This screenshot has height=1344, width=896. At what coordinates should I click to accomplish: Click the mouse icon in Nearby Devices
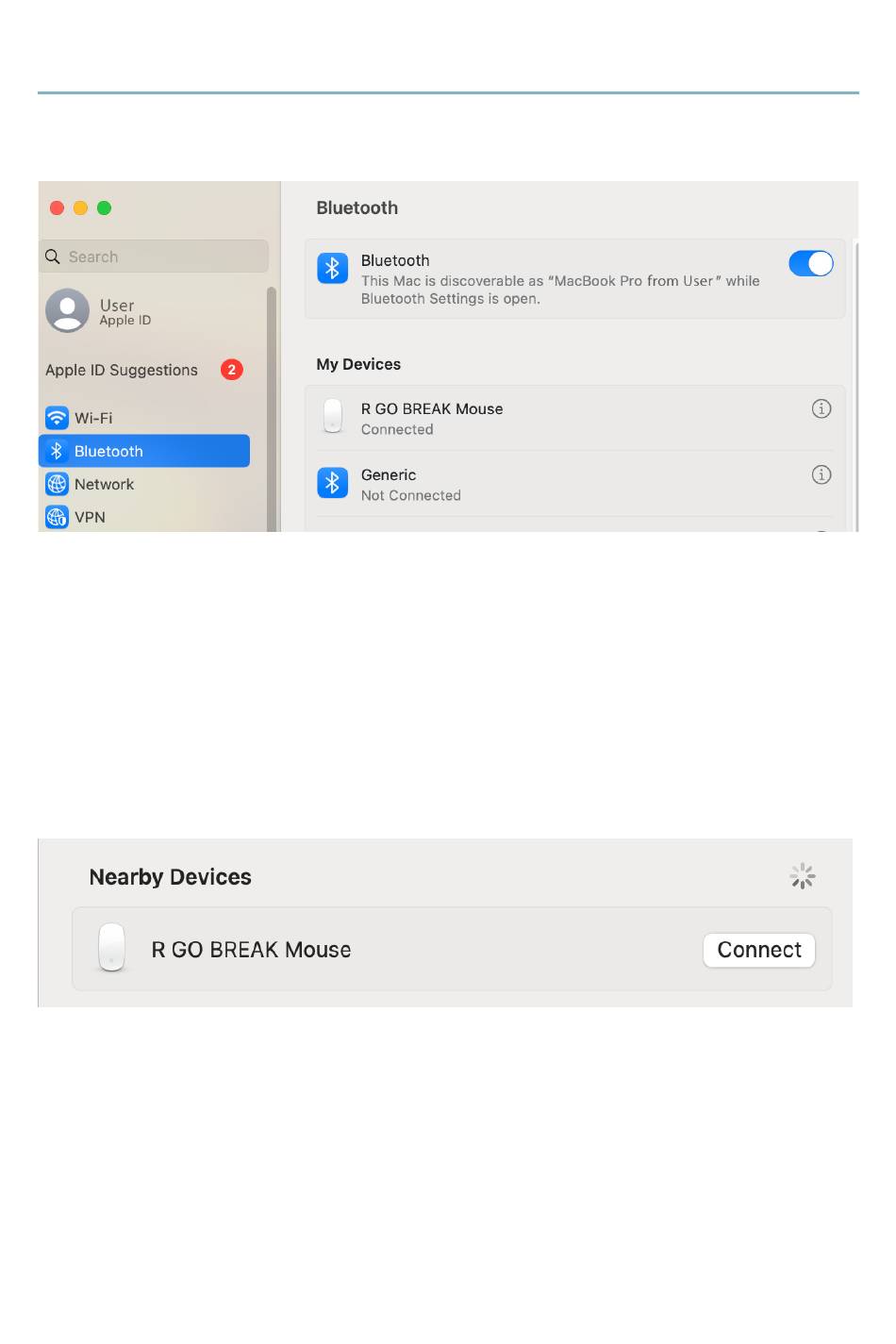(x=111, y=947)
